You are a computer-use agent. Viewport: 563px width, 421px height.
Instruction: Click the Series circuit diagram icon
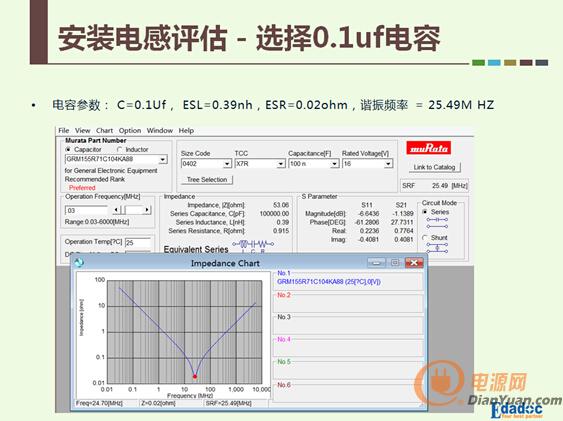tap(437, 223)
